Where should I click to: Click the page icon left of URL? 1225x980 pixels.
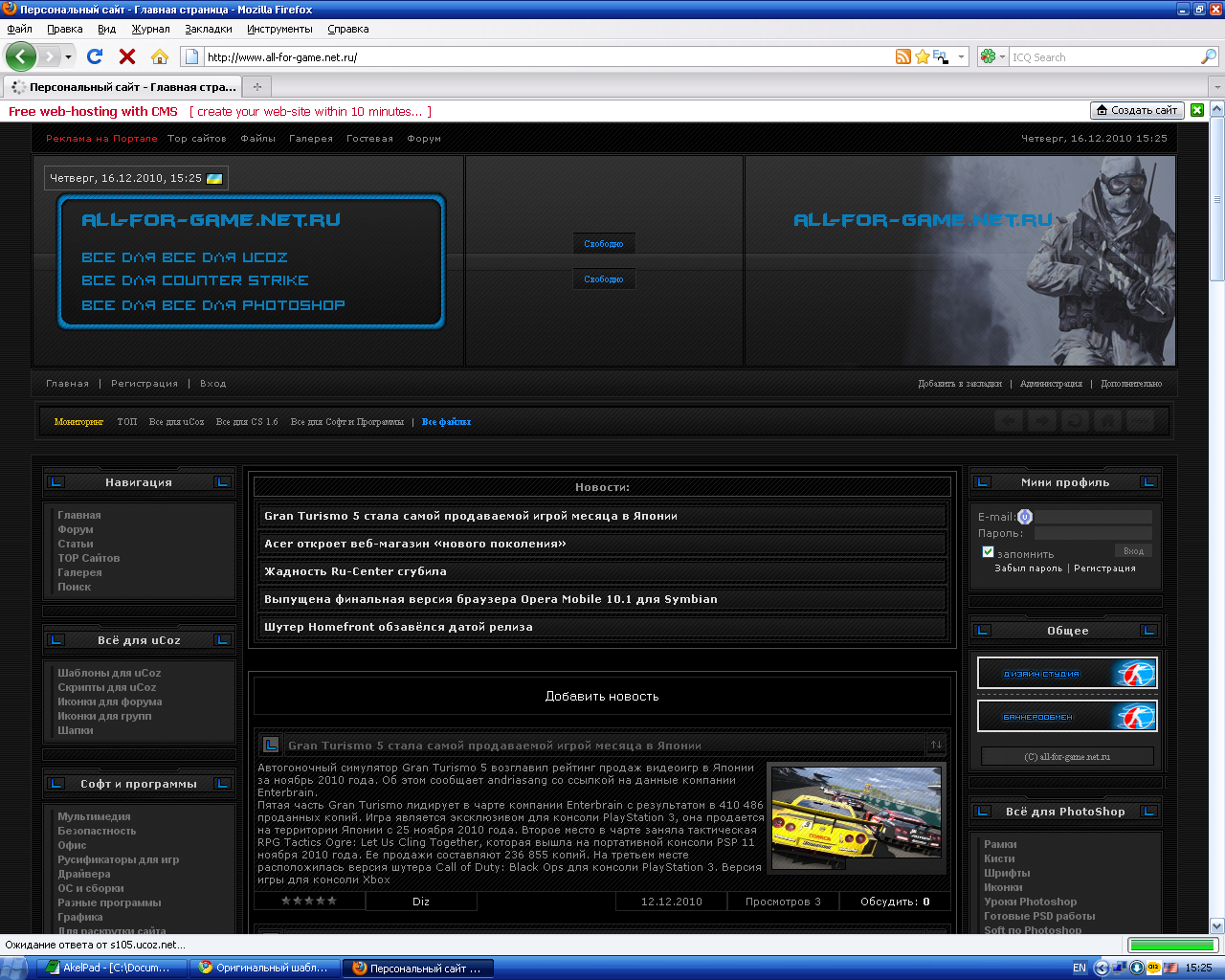click(x=191, y=56)
